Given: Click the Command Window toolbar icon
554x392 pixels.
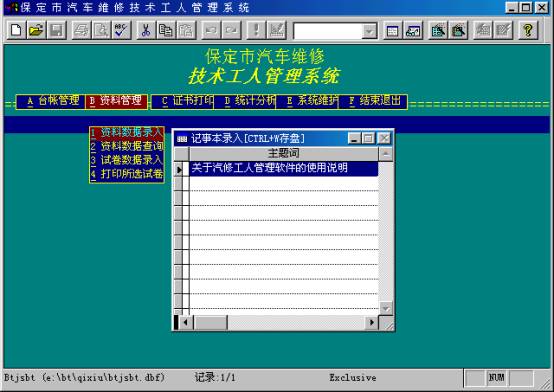Looking at the screenshot, I should pyautogui.click(x=392, y=30).
